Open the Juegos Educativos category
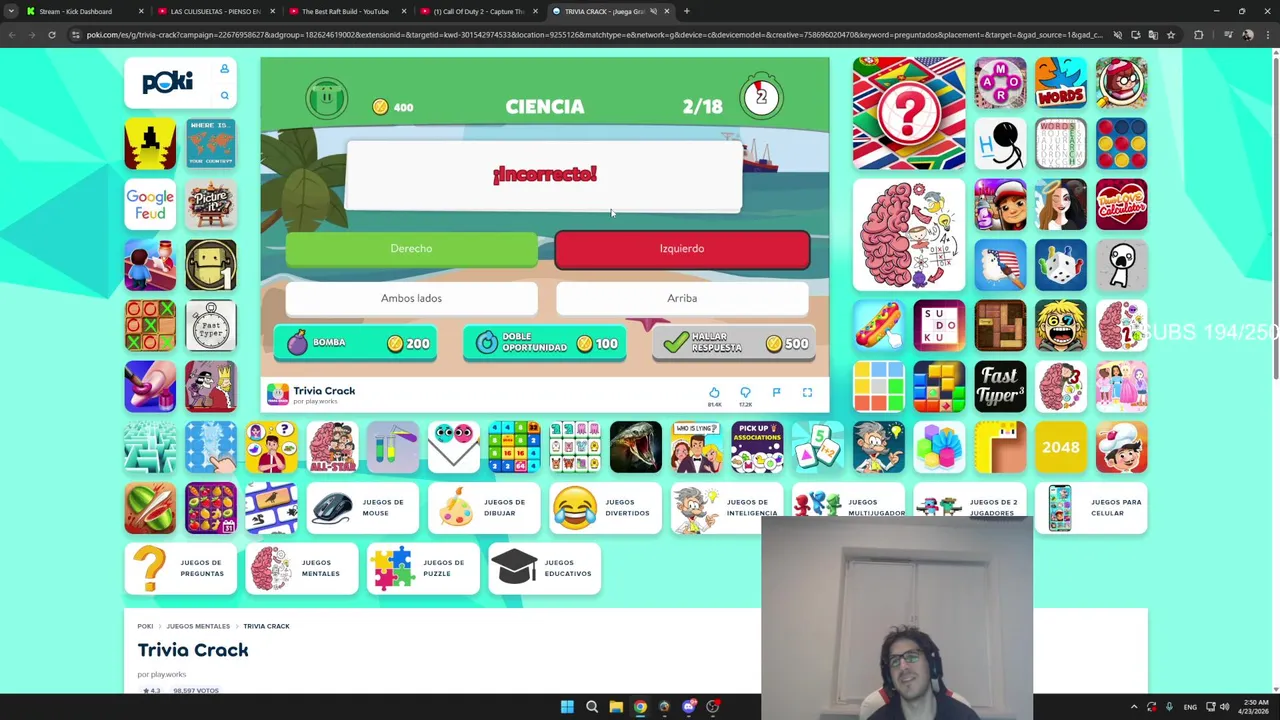This screenshot has height=720, width=1280. pos(545,568)
